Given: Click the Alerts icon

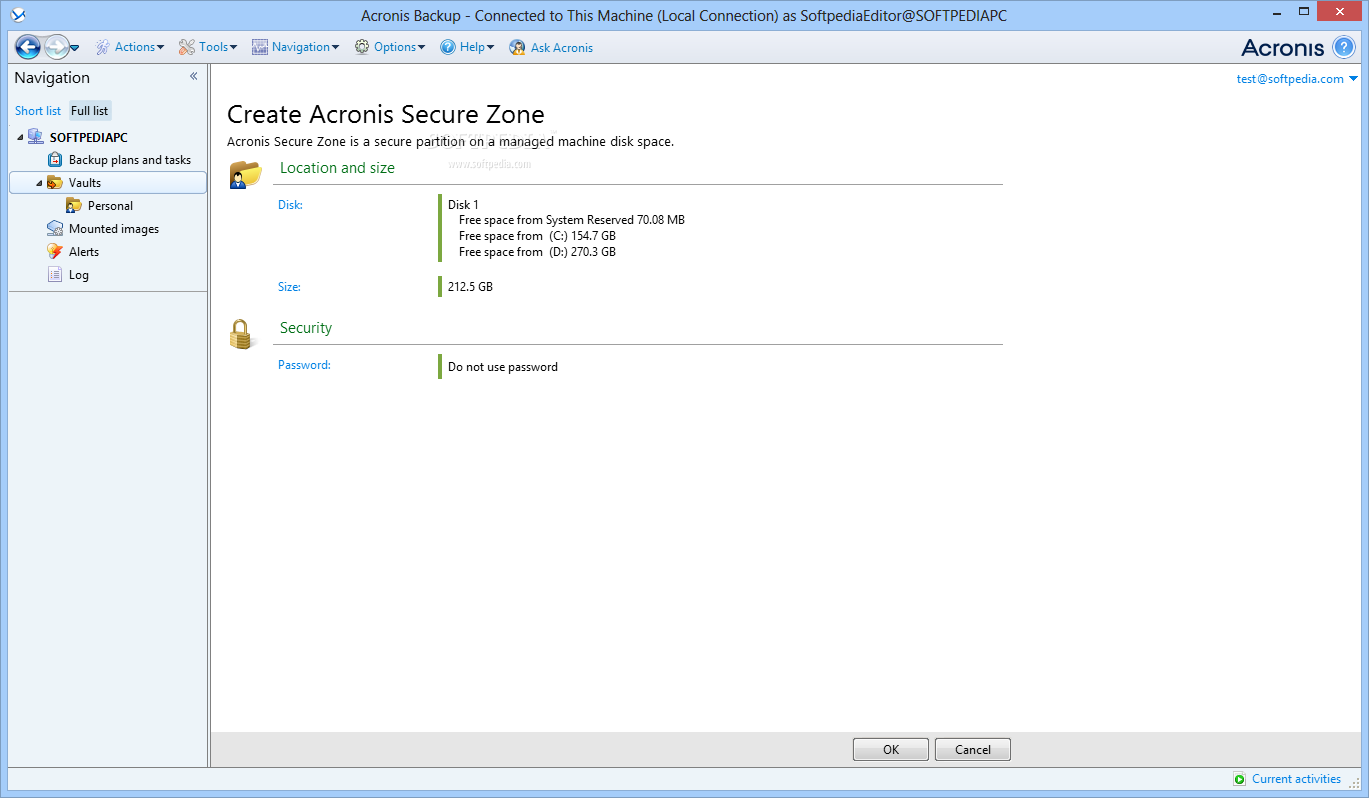Looking at the screenshot, I should tap(55, 252).
